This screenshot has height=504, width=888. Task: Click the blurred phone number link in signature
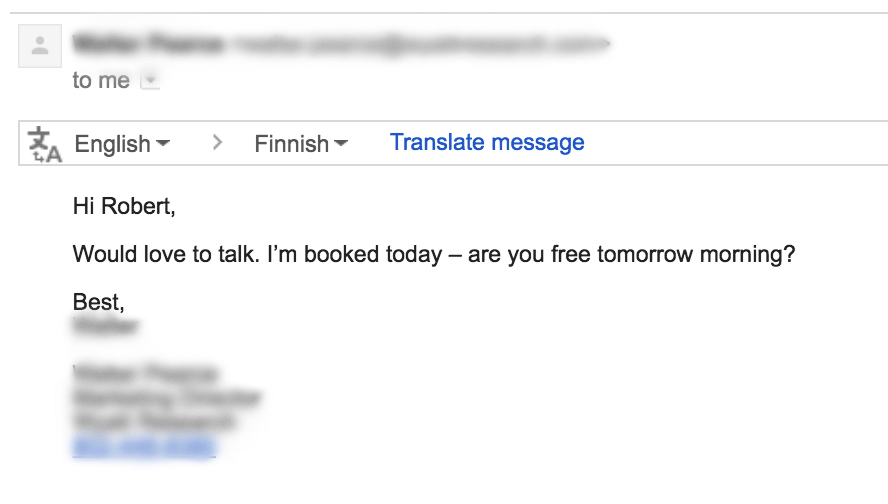coord(144,447)
